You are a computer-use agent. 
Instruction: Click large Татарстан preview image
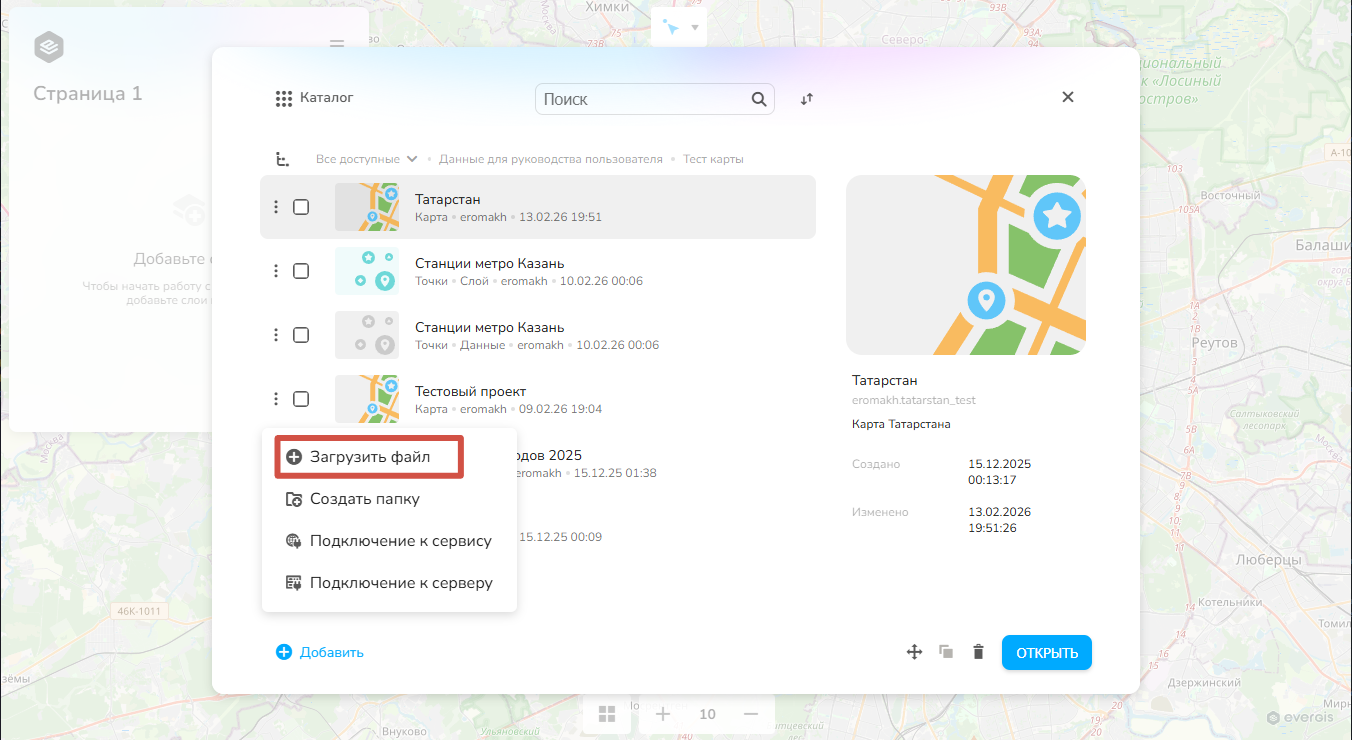[x=966, y=265]
